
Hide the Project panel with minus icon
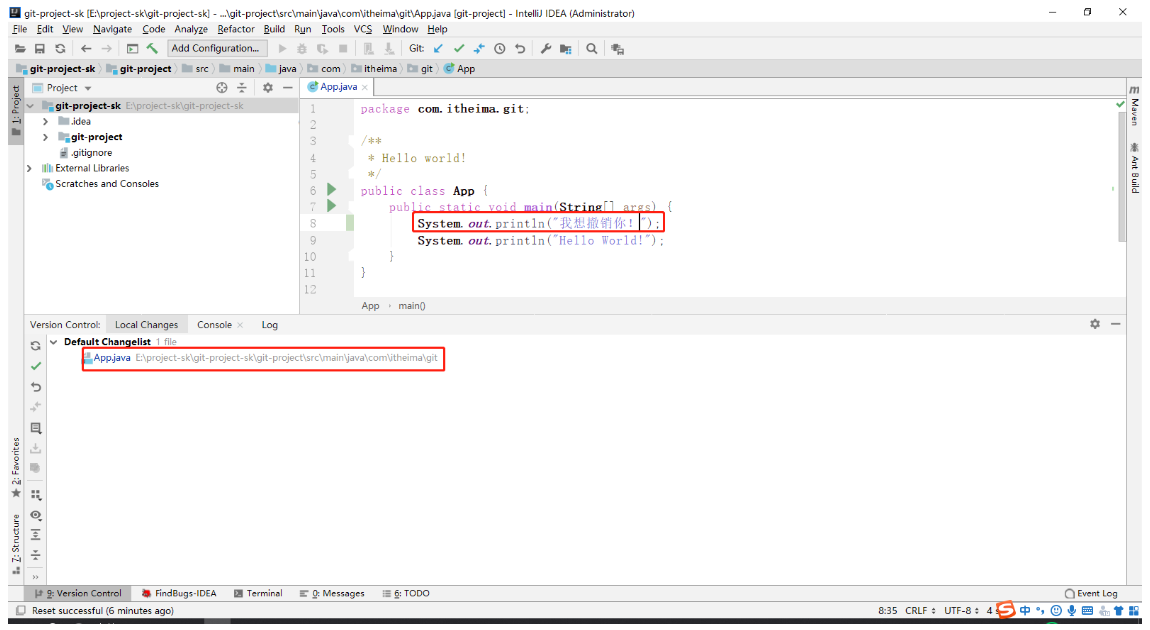[288, 87]
